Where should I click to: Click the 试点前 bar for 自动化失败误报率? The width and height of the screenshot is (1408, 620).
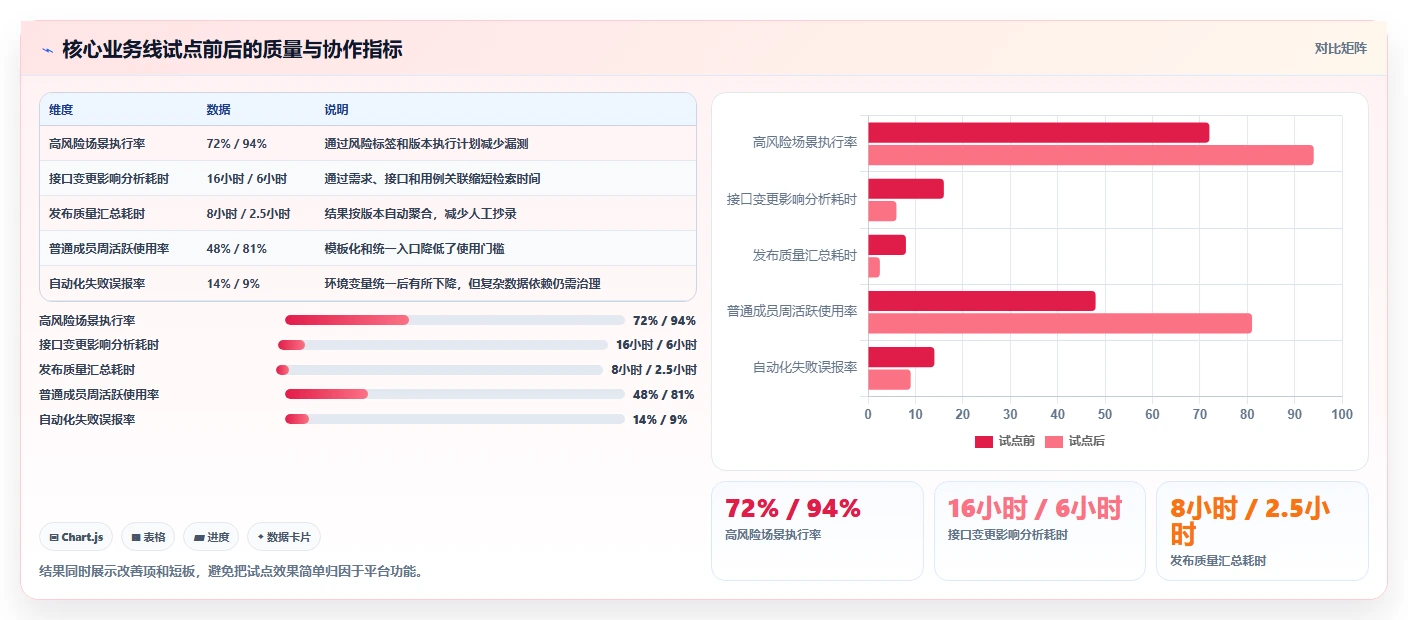point(901,357)
